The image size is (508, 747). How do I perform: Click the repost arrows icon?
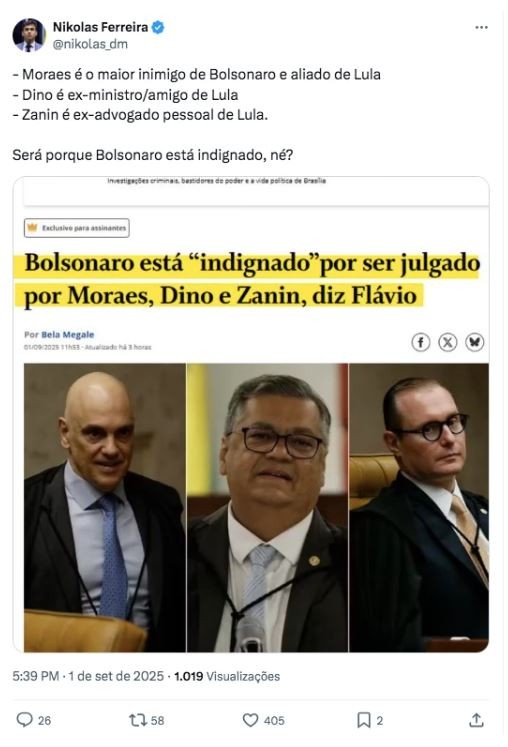coord(138,720)
